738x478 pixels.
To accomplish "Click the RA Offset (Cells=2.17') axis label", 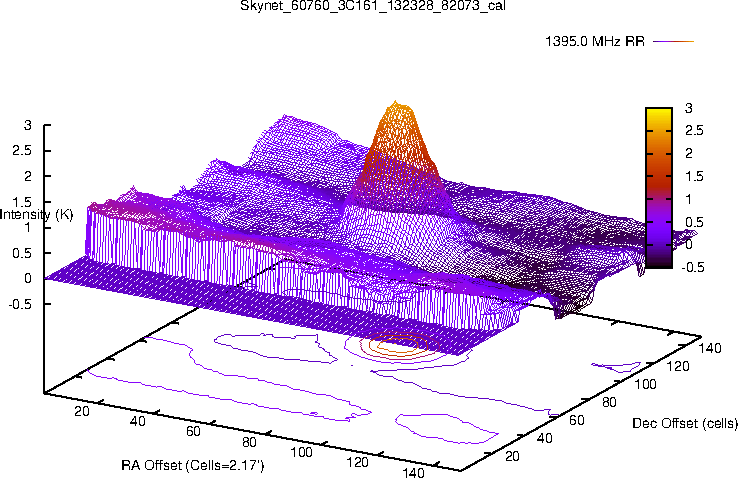I will point(193,466).
